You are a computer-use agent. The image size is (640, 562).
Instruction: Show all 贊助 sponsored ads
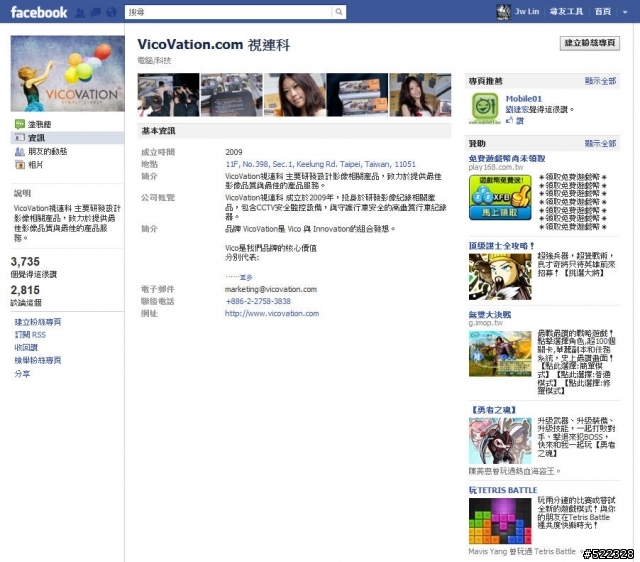[600, 143]
